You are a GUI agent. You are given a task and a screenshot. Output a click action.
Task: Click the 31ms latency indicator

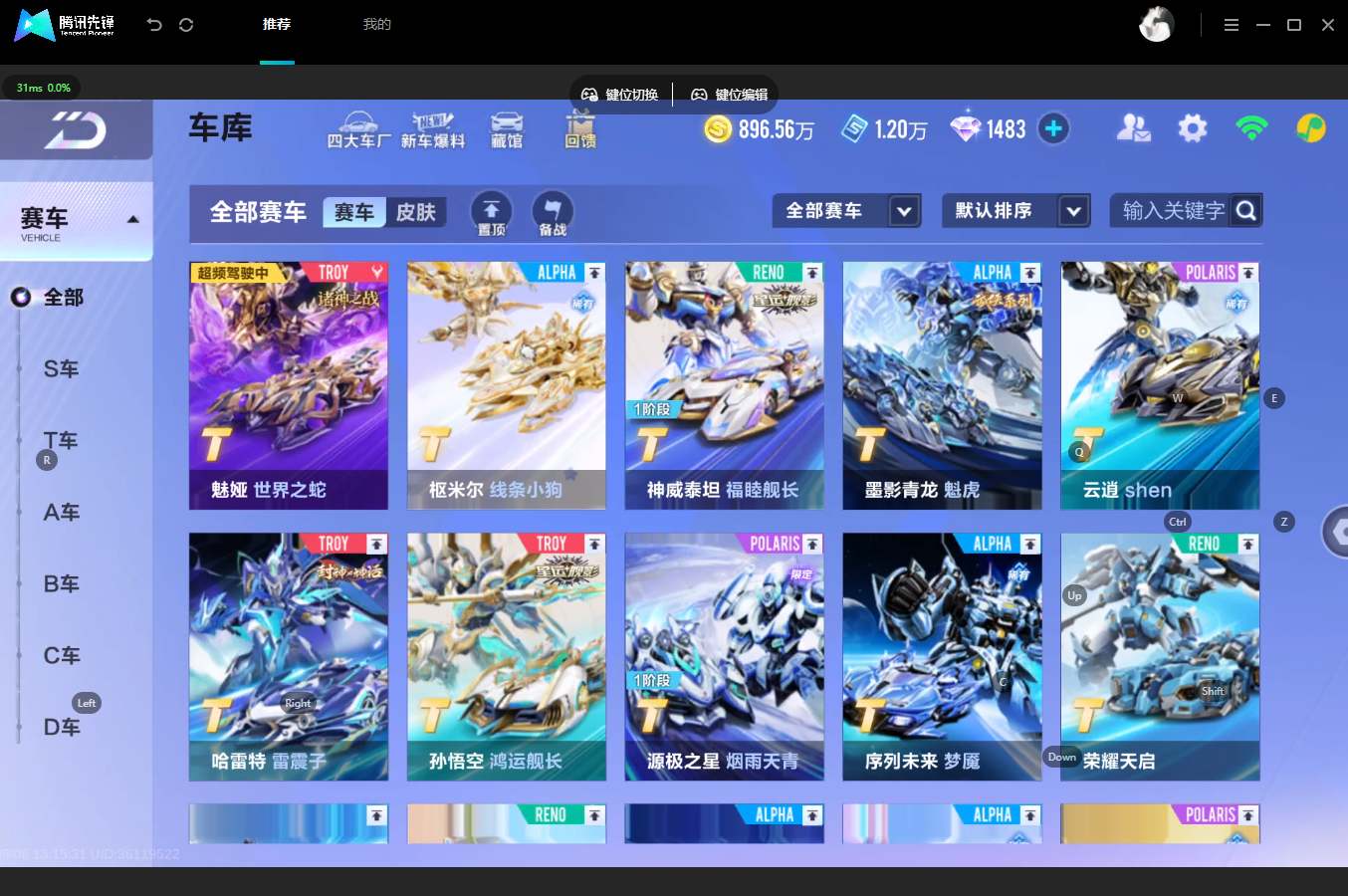(43, 88)
